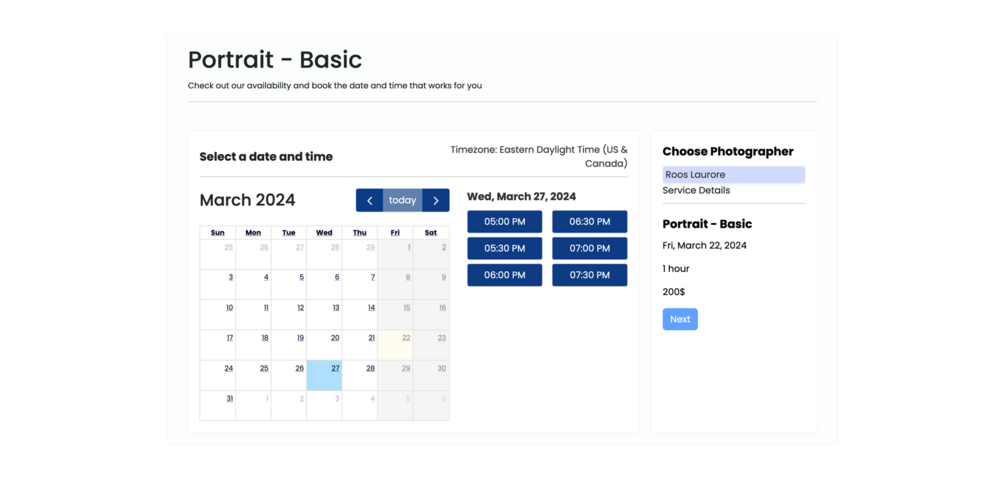Pick March 28 on the calendar
Screen dimensions: 1005x484
tap(360, 375)
